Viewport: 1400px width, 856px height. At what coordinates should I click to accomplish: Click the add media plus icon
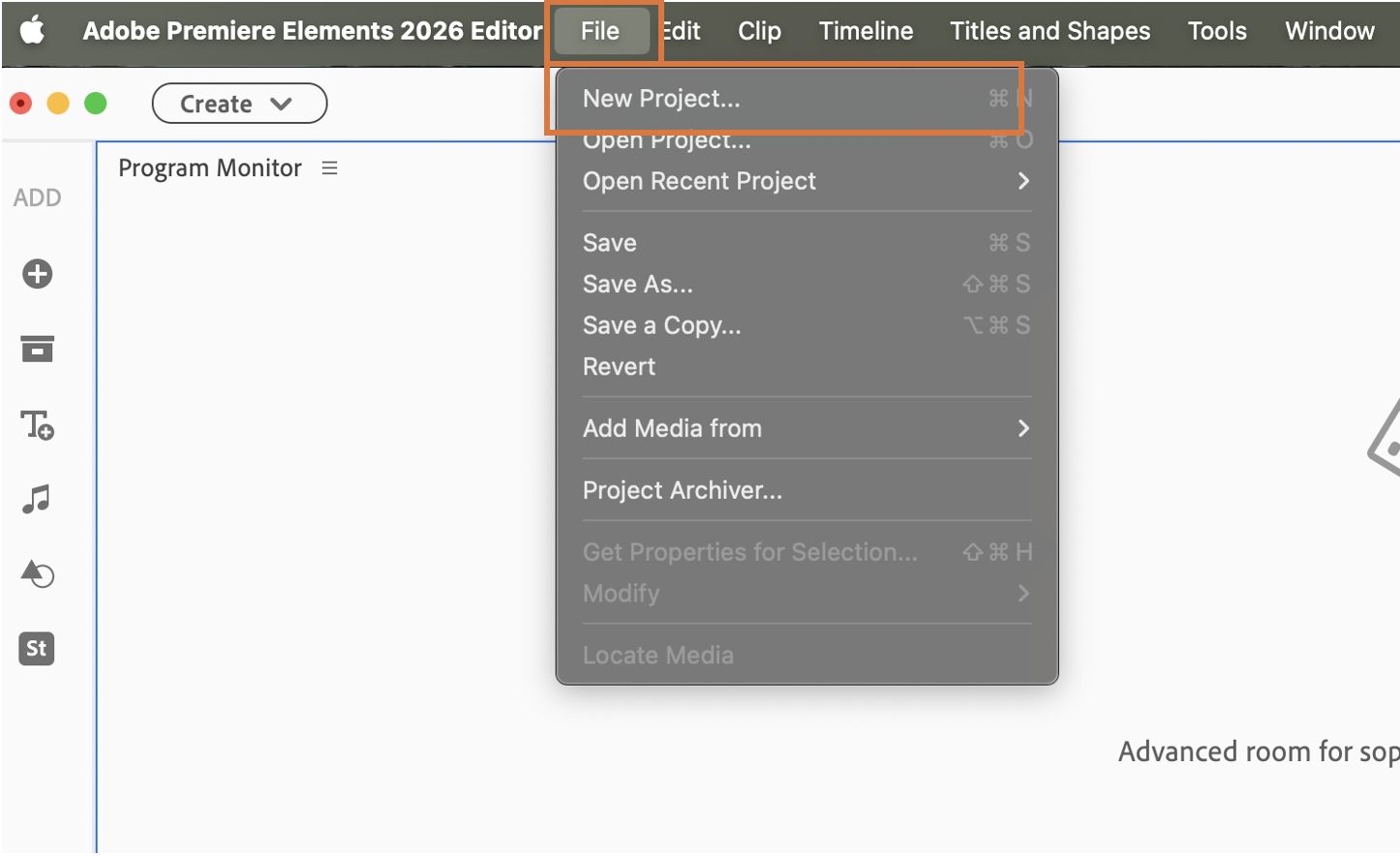point(38,274)
